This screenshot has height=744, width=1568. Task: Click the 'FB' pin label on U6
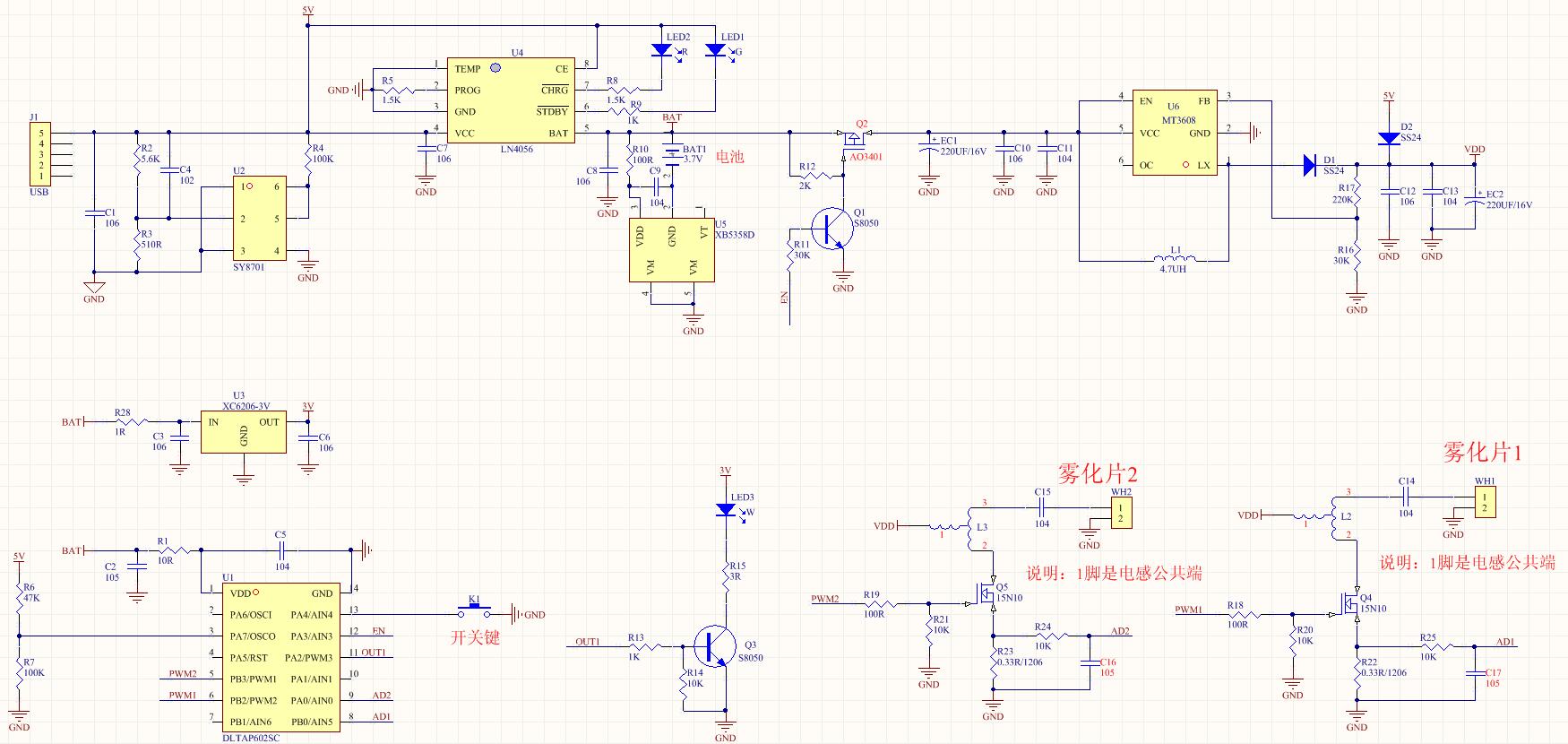click(x=1204, y=101)
